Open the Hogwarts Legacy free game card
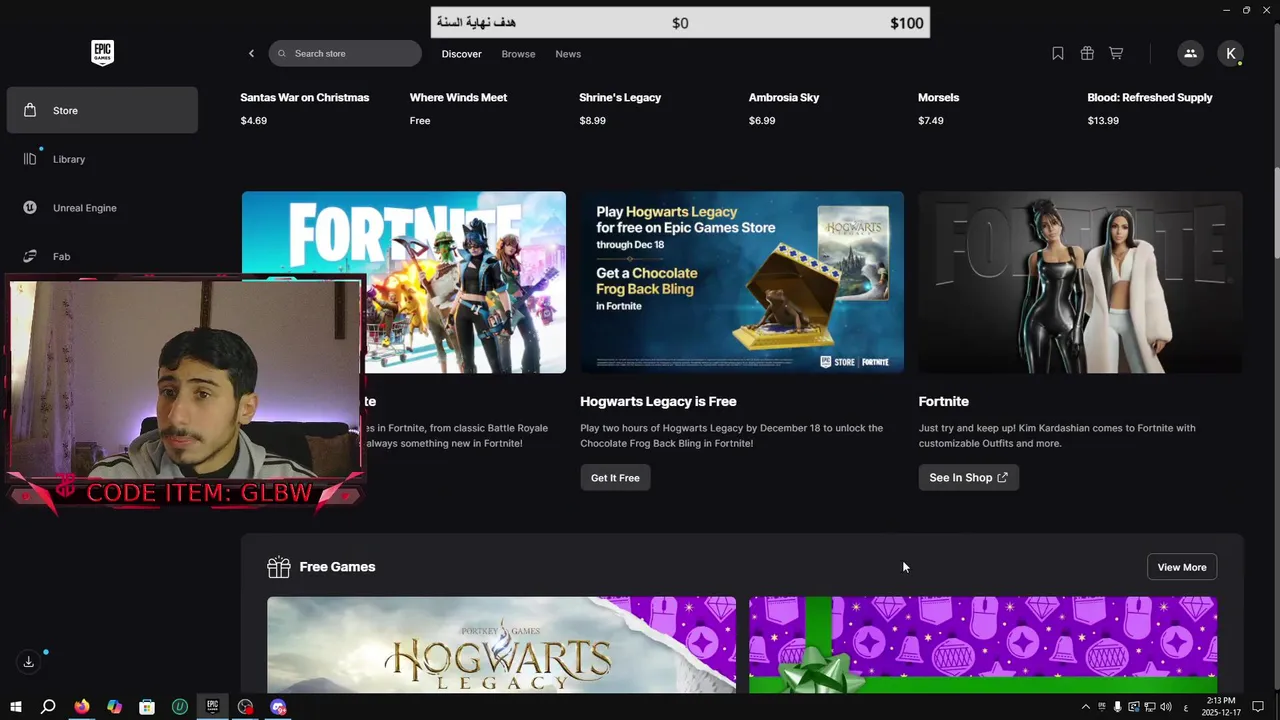The image size is (1280, 720). pos(501,645)
